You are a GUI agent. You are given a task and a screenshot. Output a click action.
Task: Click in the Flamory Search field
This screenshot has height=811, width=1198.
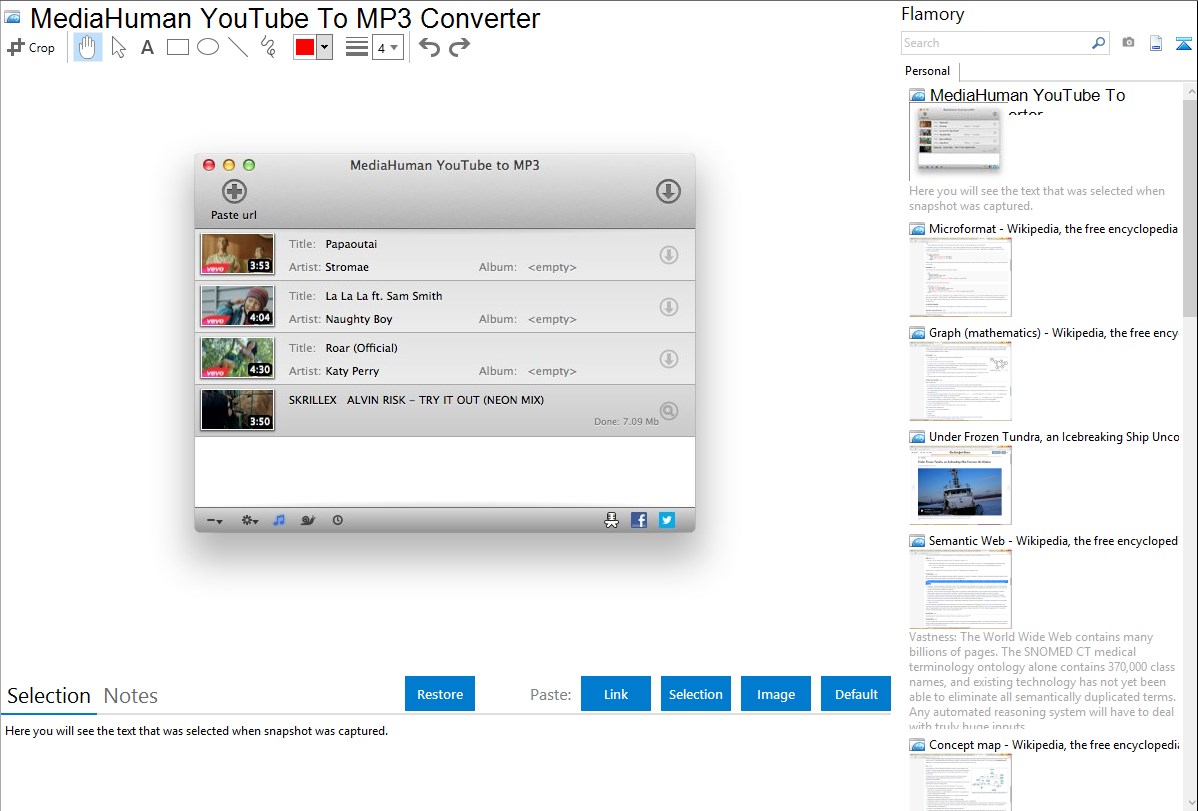pyautogui.click(x=995, y=43)
